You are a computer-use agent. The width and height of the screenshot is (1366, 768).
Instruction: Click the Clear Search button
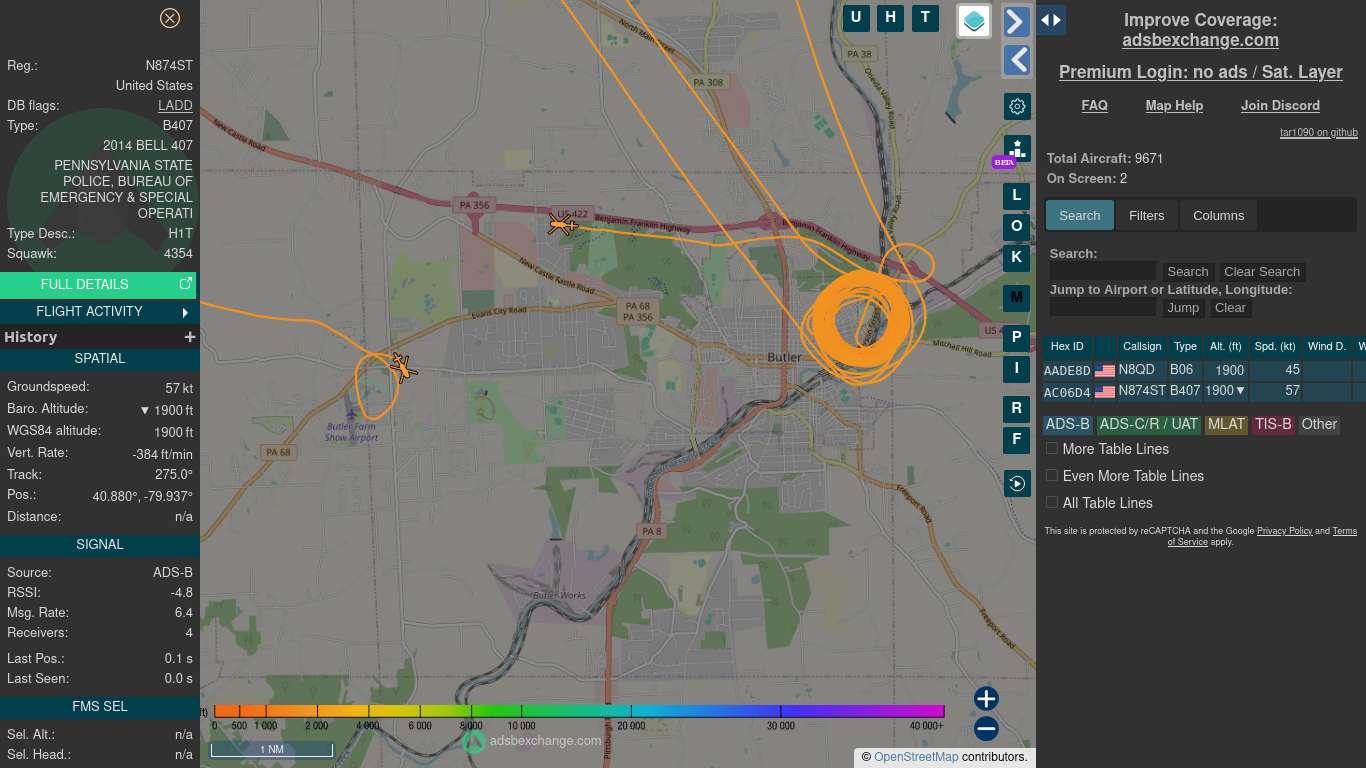point(1262,272)
